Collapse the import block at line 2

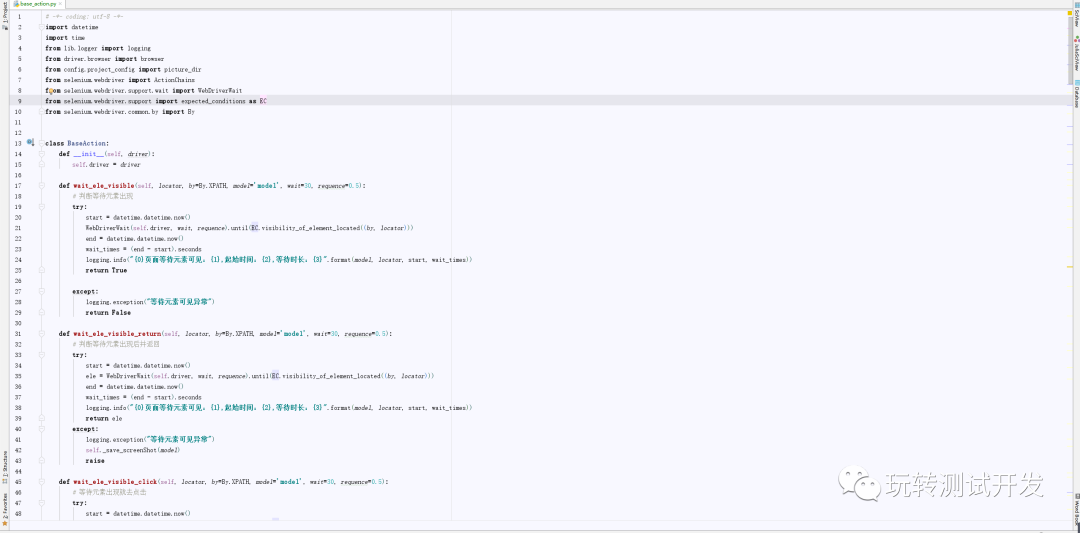click(41, 27)
